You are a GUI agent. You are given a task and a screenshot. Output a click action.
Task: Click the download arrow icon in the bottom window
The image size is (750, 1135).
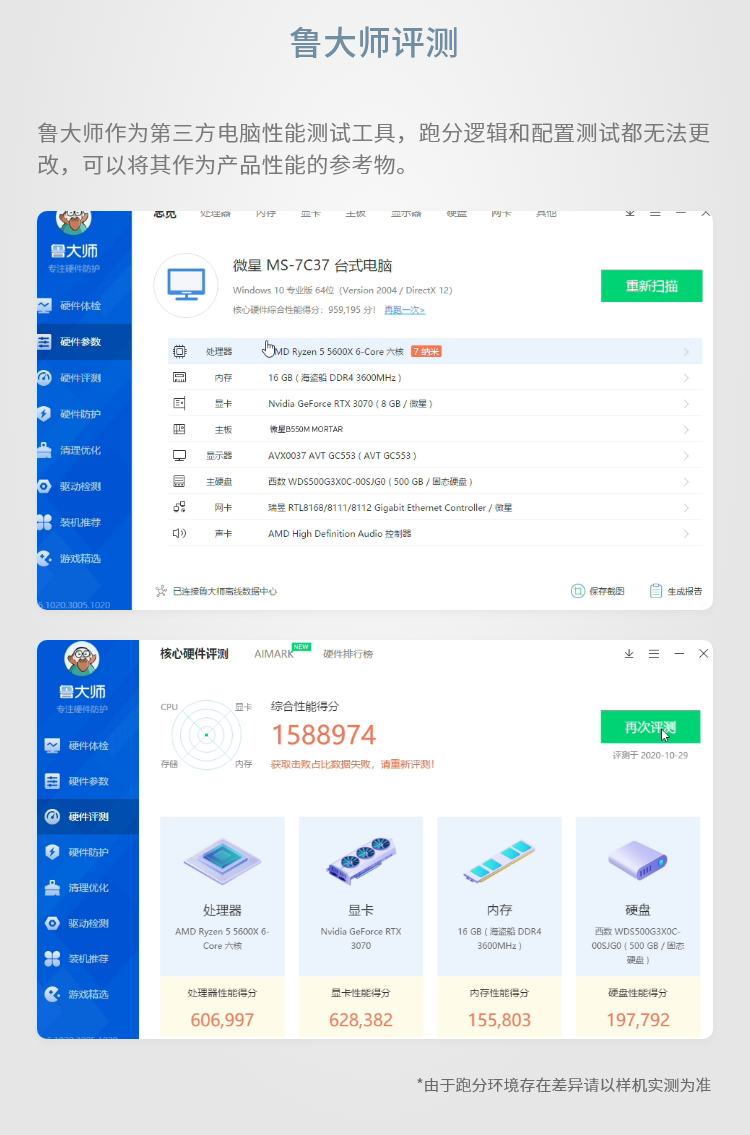[629, 654]
